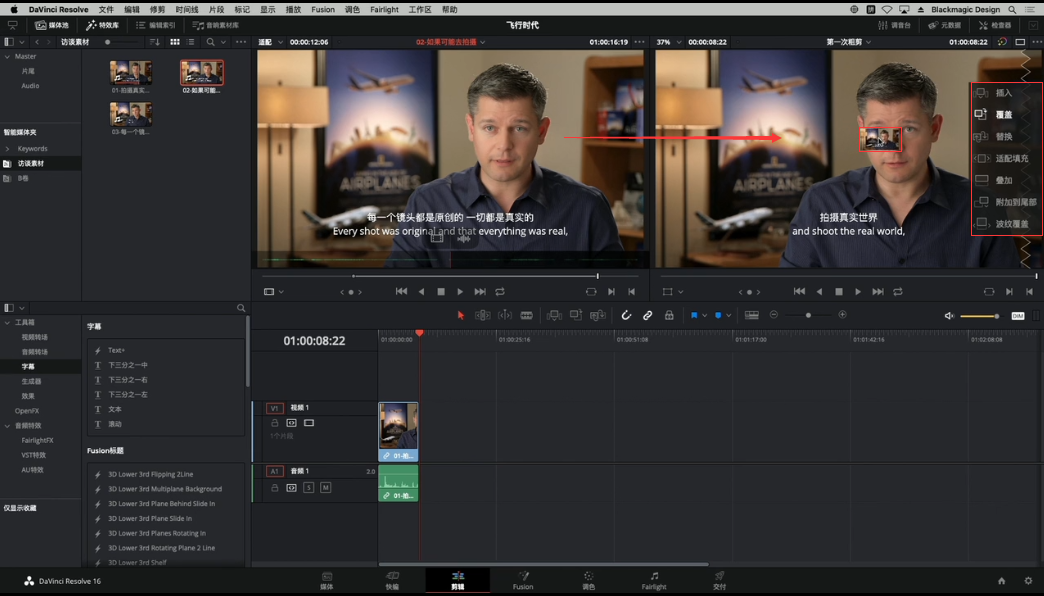Switch media pool to thumbnail view
The width and height of the screenshot is (1044, 596).
174,42
